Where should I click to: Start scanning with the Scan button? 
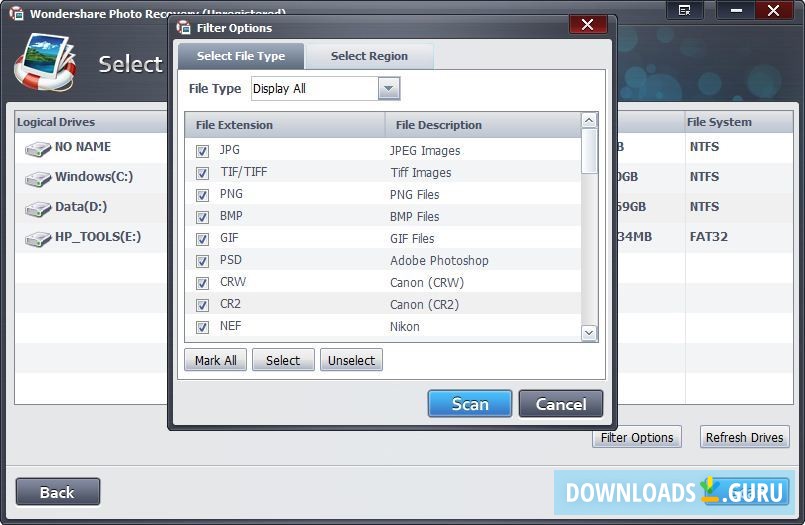470,404
